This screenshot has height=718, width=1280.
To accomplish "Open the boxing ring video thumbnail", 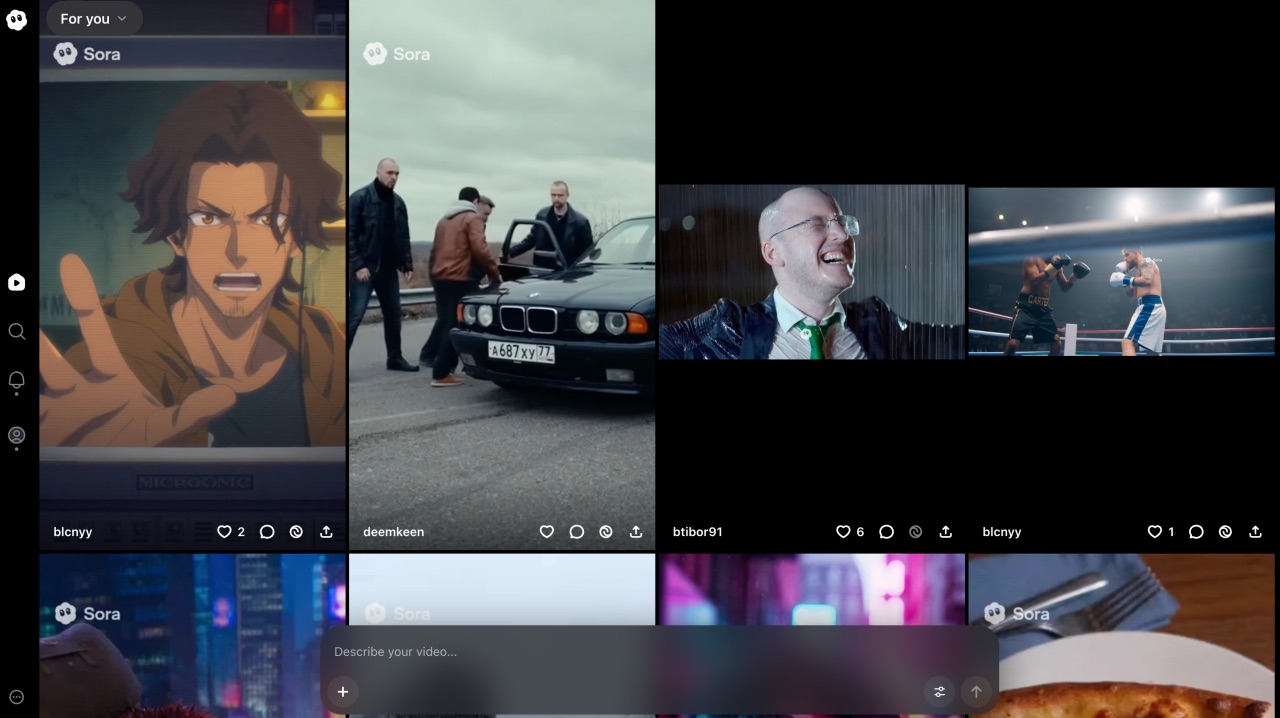I will coord(1121,271).
